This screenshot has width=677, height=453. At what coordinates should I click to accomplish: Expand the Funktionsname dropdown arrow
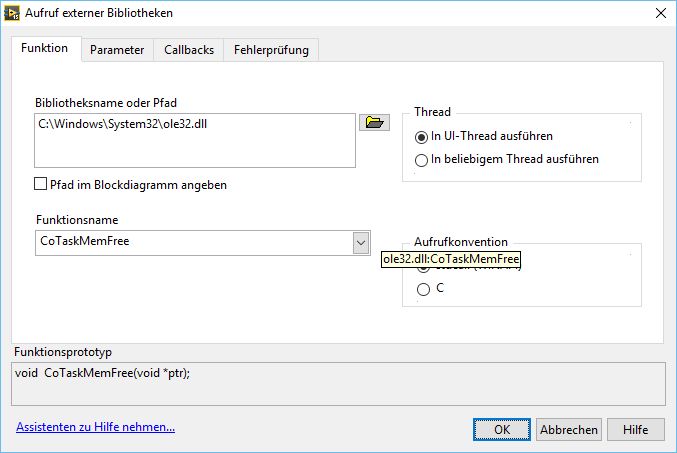[x=361, y=242]
